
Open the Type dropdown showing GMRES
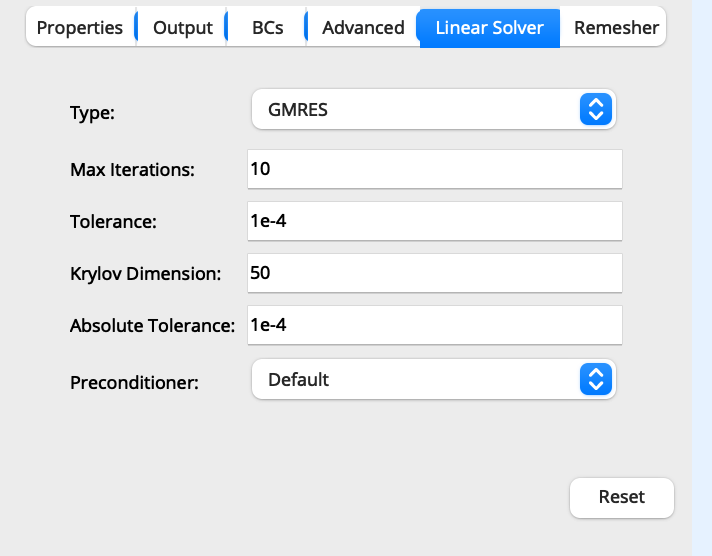pos(434,109)
